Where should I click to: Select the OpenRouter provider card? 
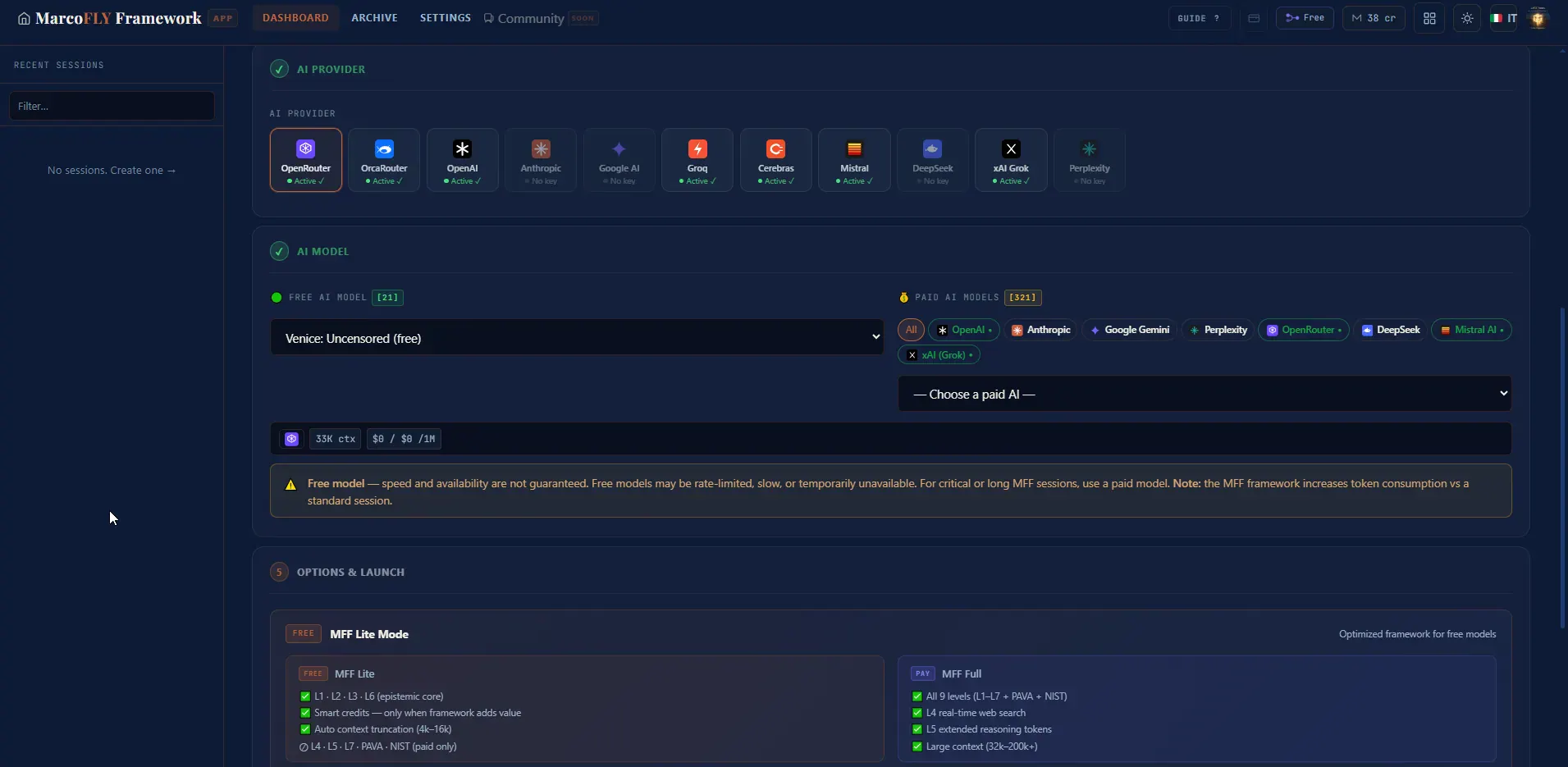point(306,160)
